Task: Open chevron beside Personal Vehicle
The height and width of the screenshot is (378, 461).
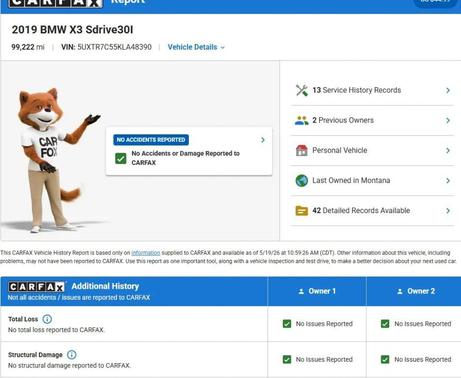Action: [x=448, y=150]
